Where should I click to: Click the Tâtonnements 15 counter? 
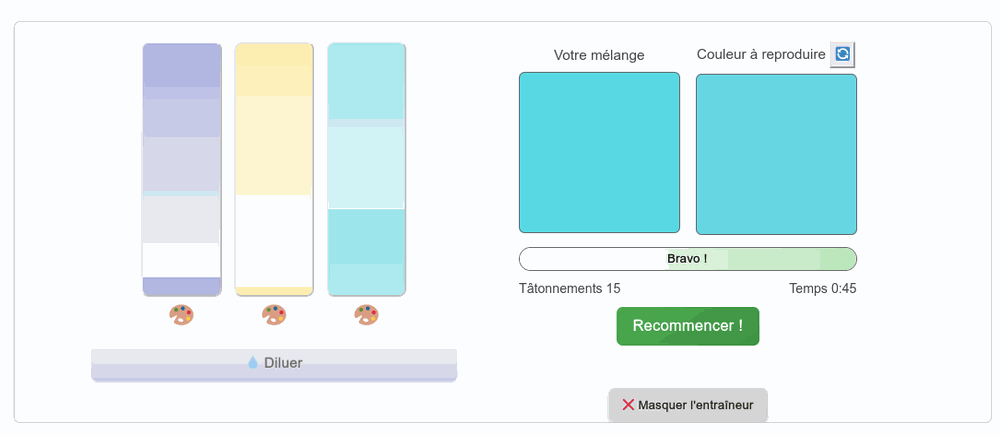point(570,289)
